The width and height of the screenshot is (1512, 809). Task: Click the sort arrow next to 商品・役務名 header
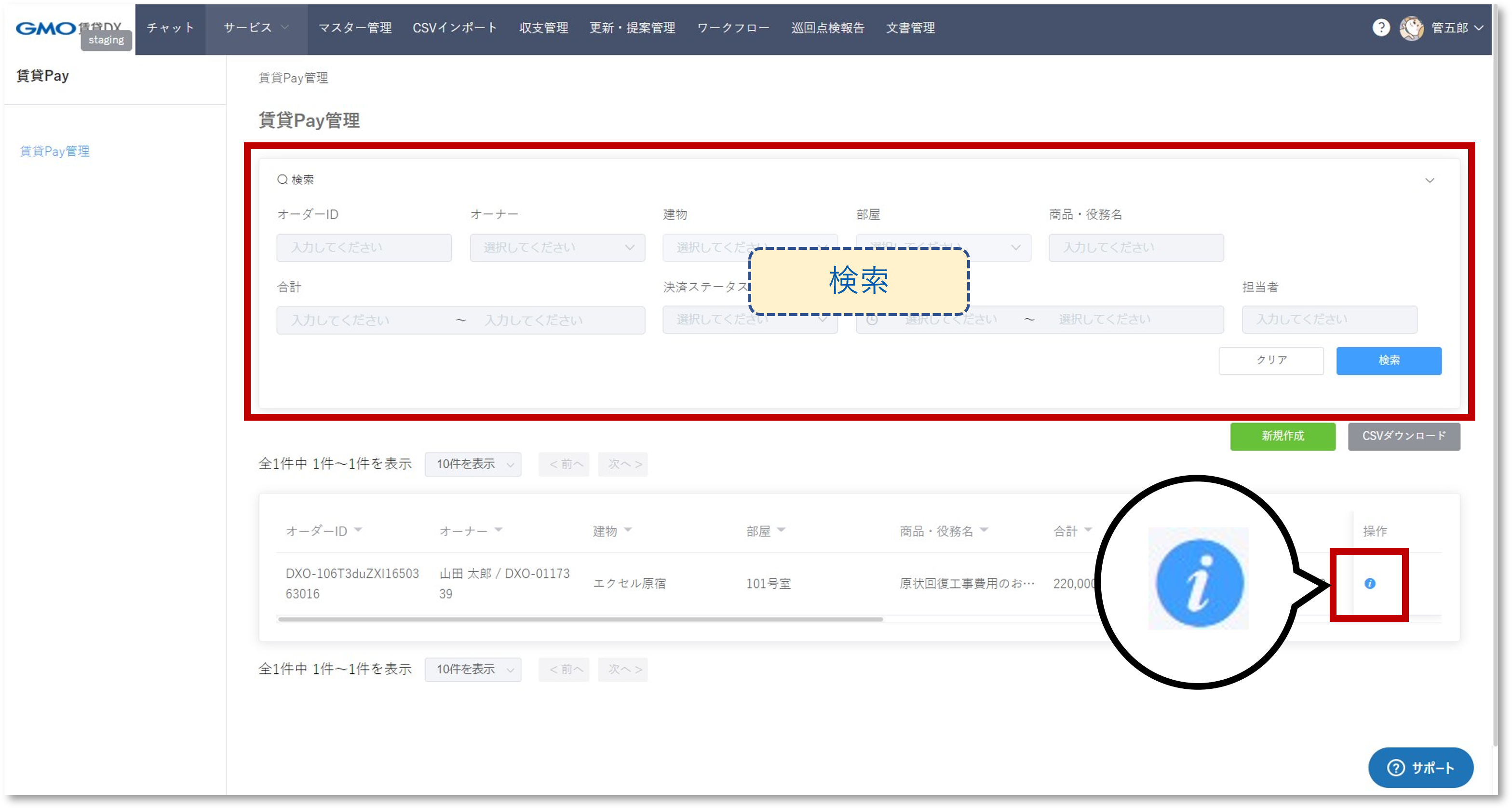click(985, 530)
